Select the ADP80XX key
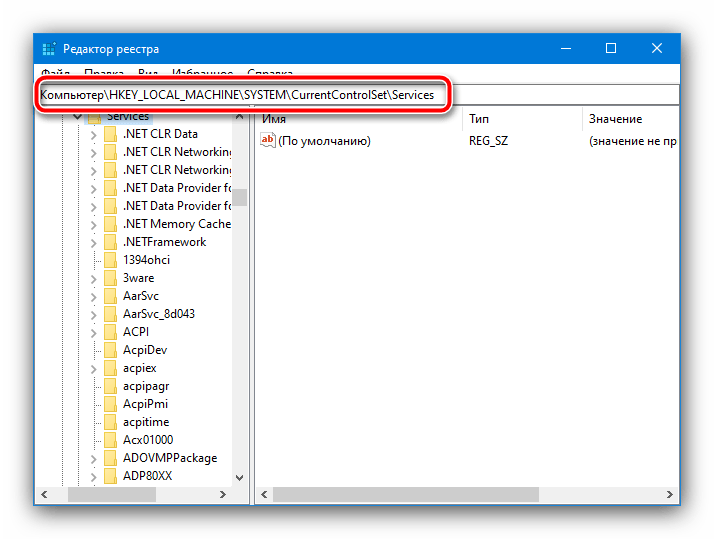714x539 pixels. pyautogui.click(x=148, y=476)
